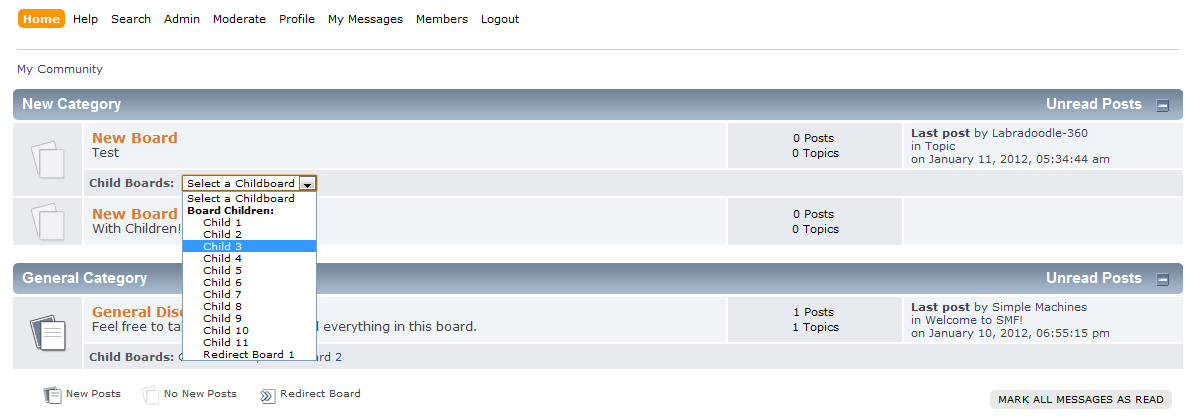The height and width of the screenshot is (420, 1194).
Task: Click Mark All Messages As Read button
Action: [x=1081, y=399]
